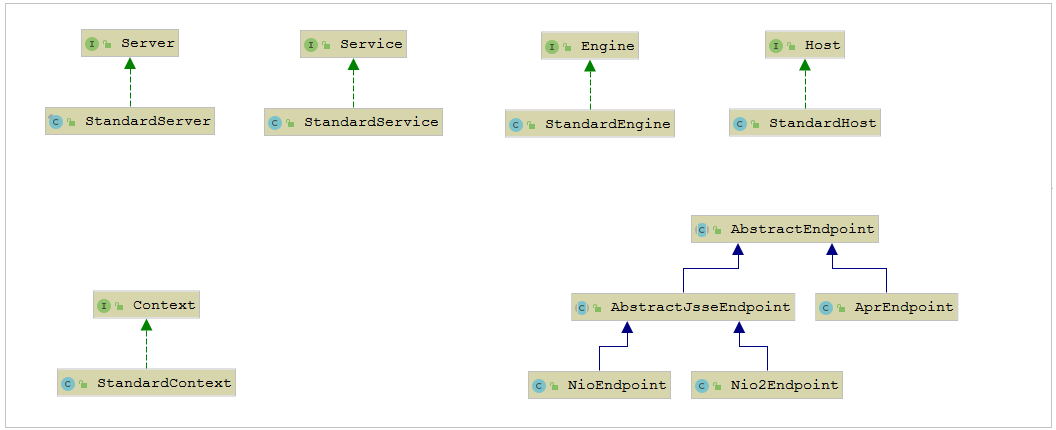The image size is (1056, 430).
Task: Click the class icon on the NioEndpoint node
Action: 539,385
